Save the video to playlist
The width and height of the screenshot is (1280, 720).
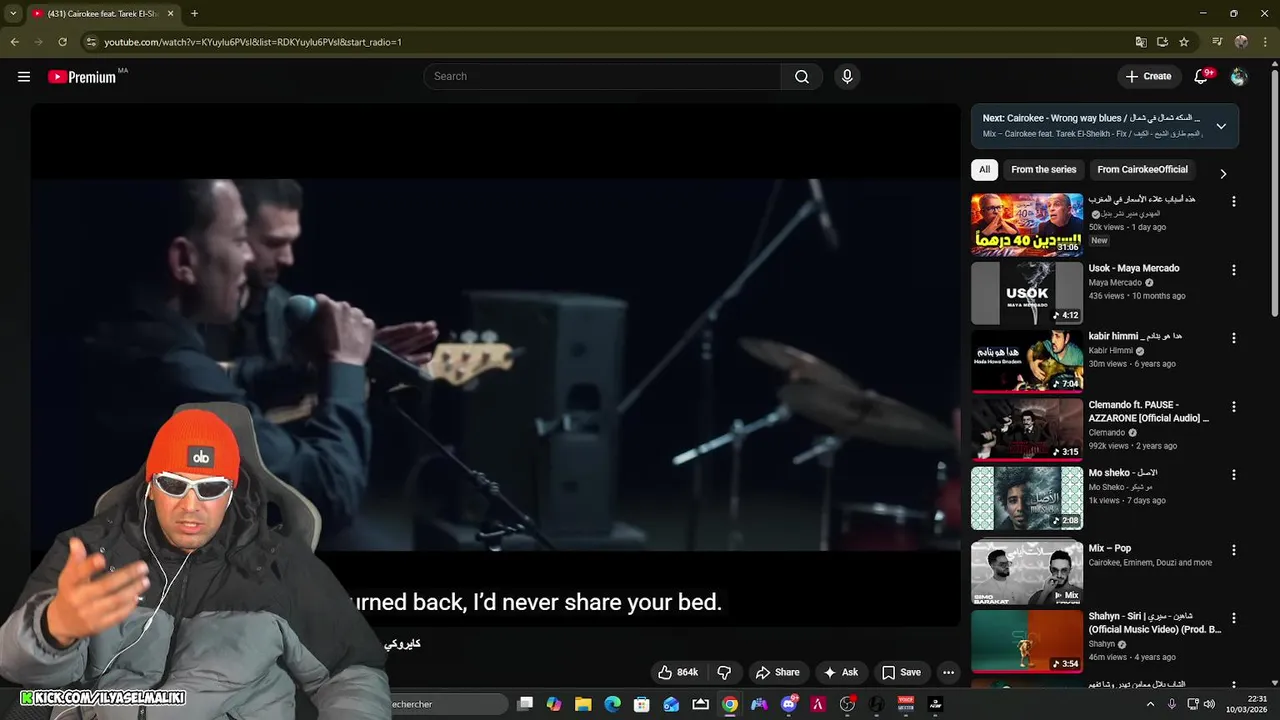click(x=901, y=673)
